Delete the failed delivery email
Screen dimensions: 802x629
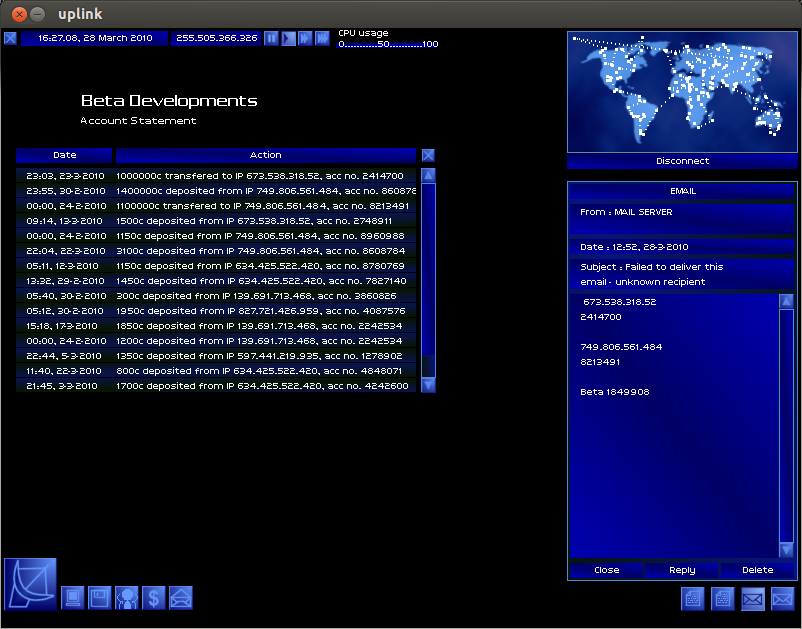pyautogui.click(x=758, y=570)
